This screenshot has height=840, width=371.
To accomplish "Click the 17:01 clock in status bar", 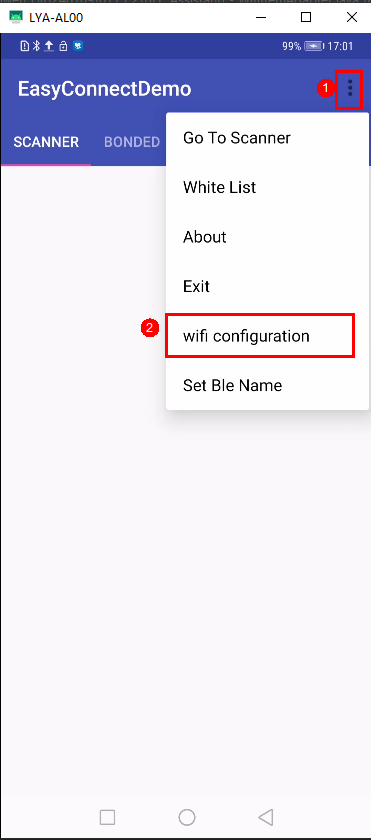I will tap(340, 47).
